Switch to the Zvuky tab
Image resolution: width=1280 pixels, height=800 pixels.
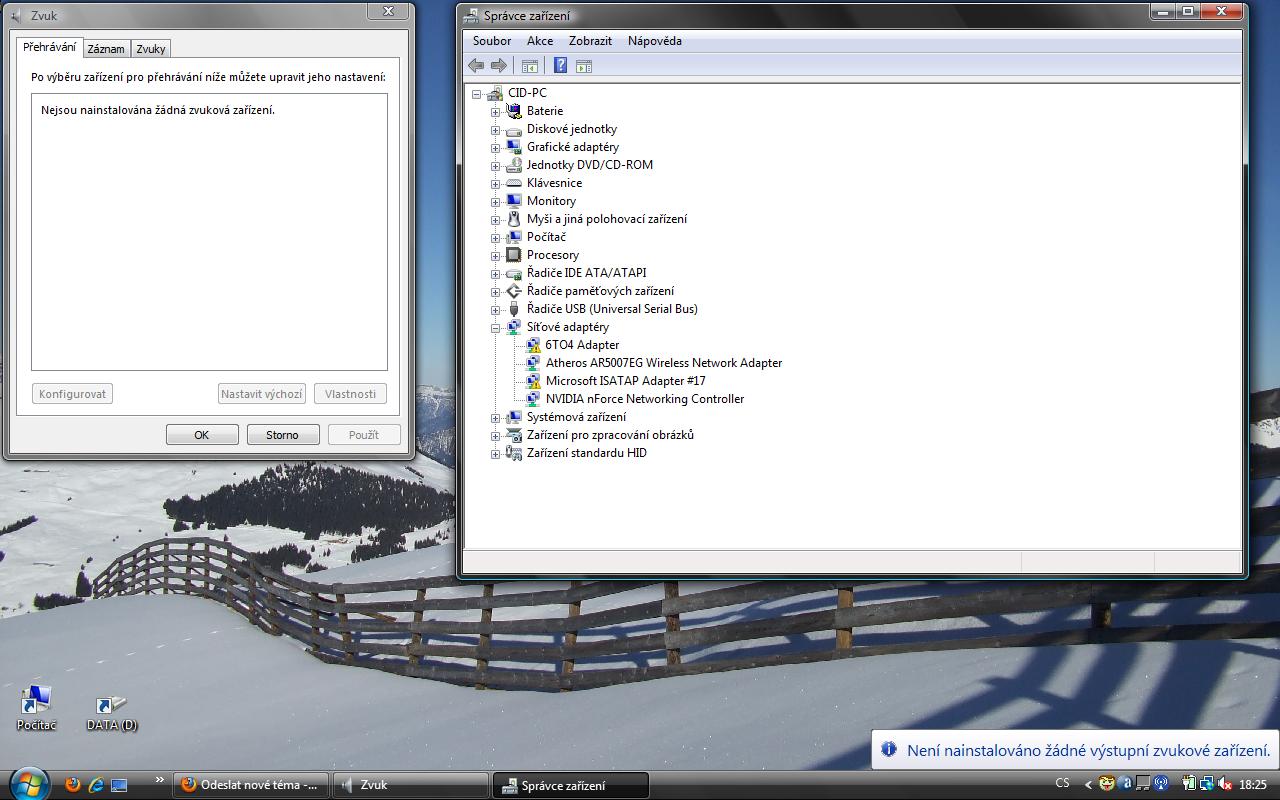point(151,49)
